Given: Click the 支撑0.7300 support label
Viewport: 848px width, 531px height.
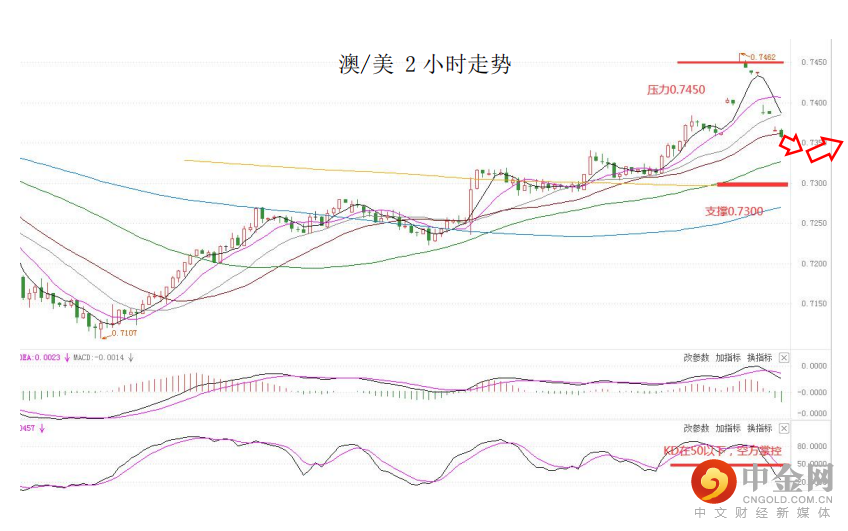Looking at the screenshot, I should point(734,211).
